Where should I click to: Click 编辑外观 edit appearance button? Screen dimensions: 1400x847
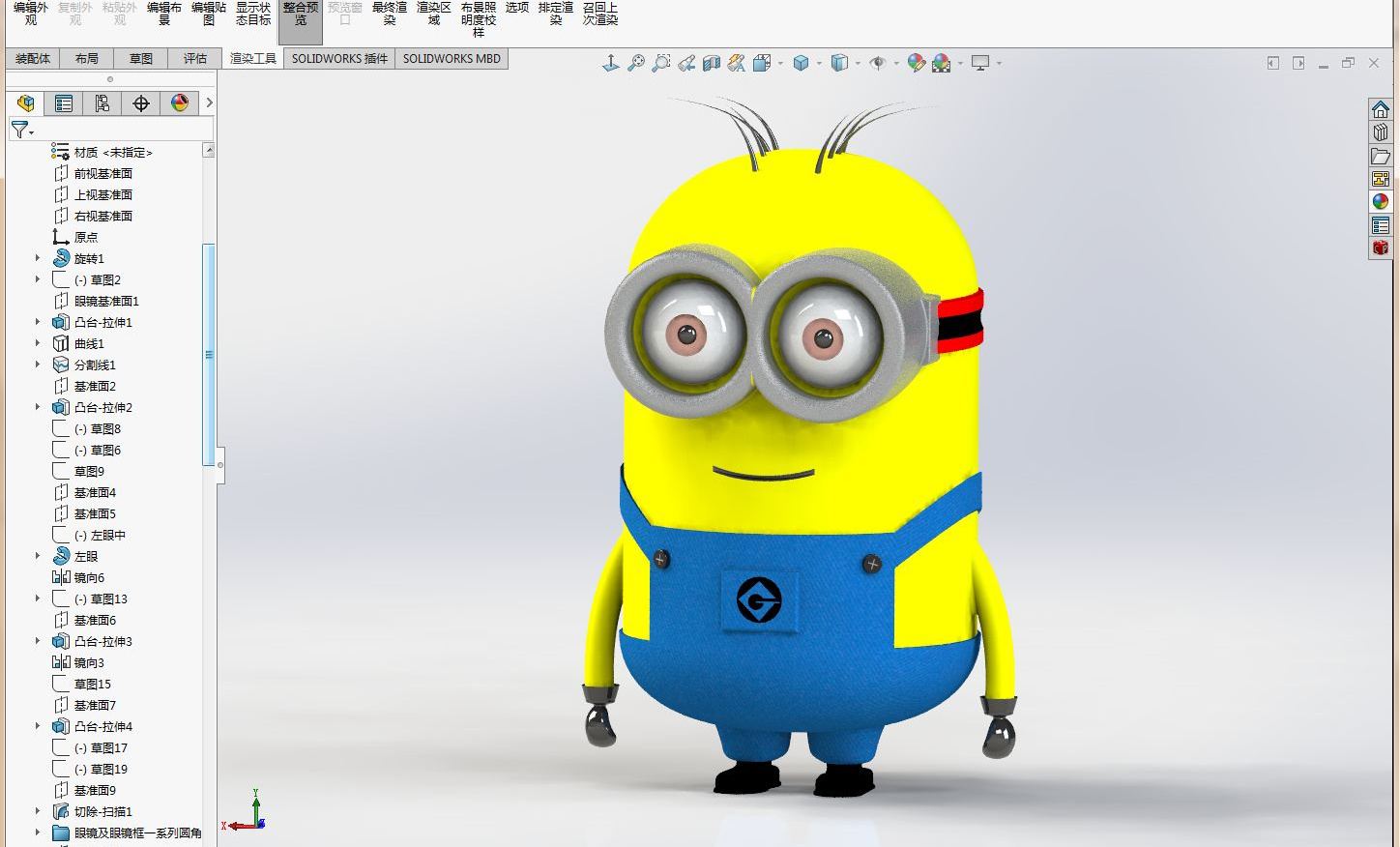(x=31, y=14)
